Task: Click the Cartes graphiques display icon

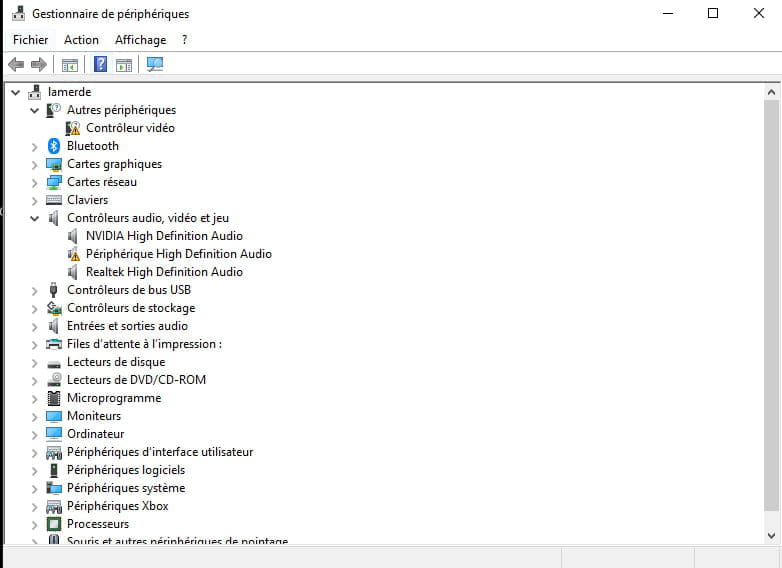Action: point(54,164)
